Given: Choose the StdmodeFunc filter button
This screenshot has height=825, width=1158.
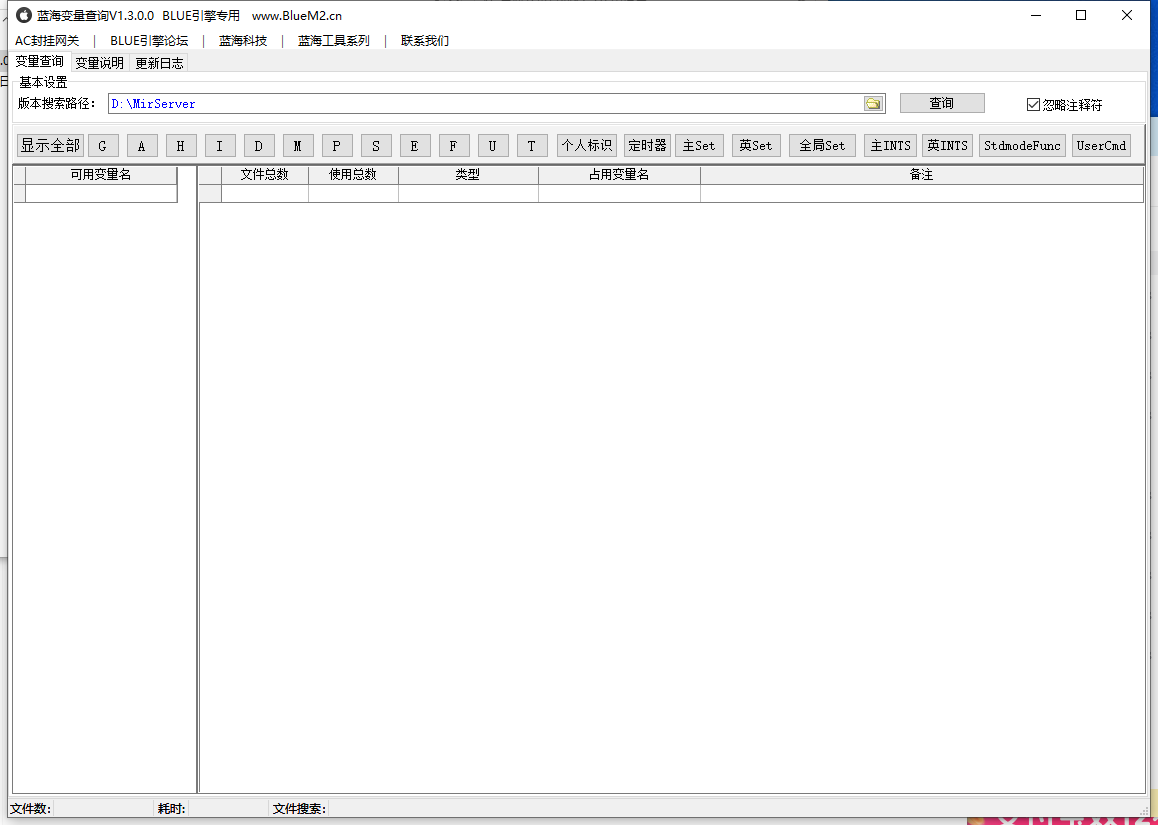Looking at the screenshot, I should 1022,146.
